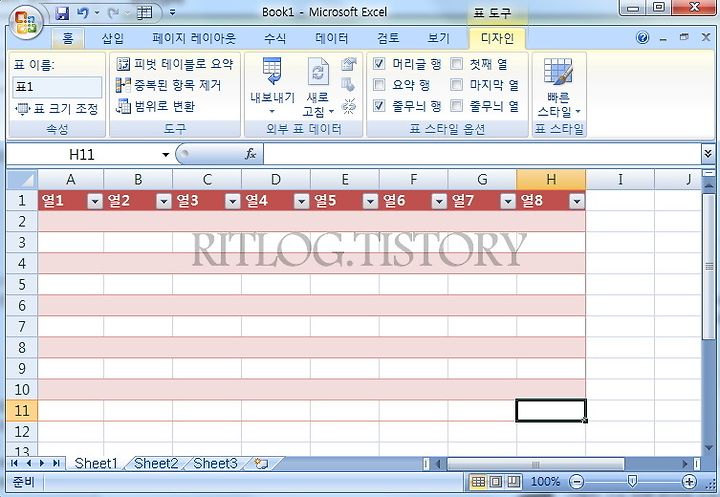Open Excel Help question mark icon

tap(643, 38)
